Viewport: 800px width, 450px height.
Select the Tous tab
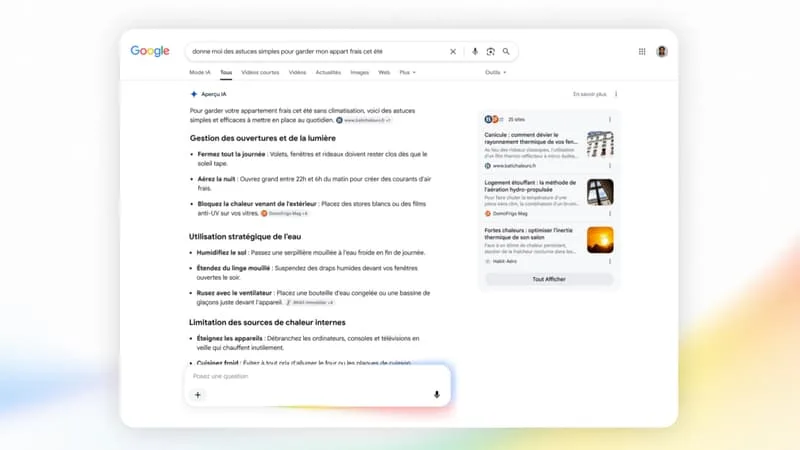coord(226,72)
